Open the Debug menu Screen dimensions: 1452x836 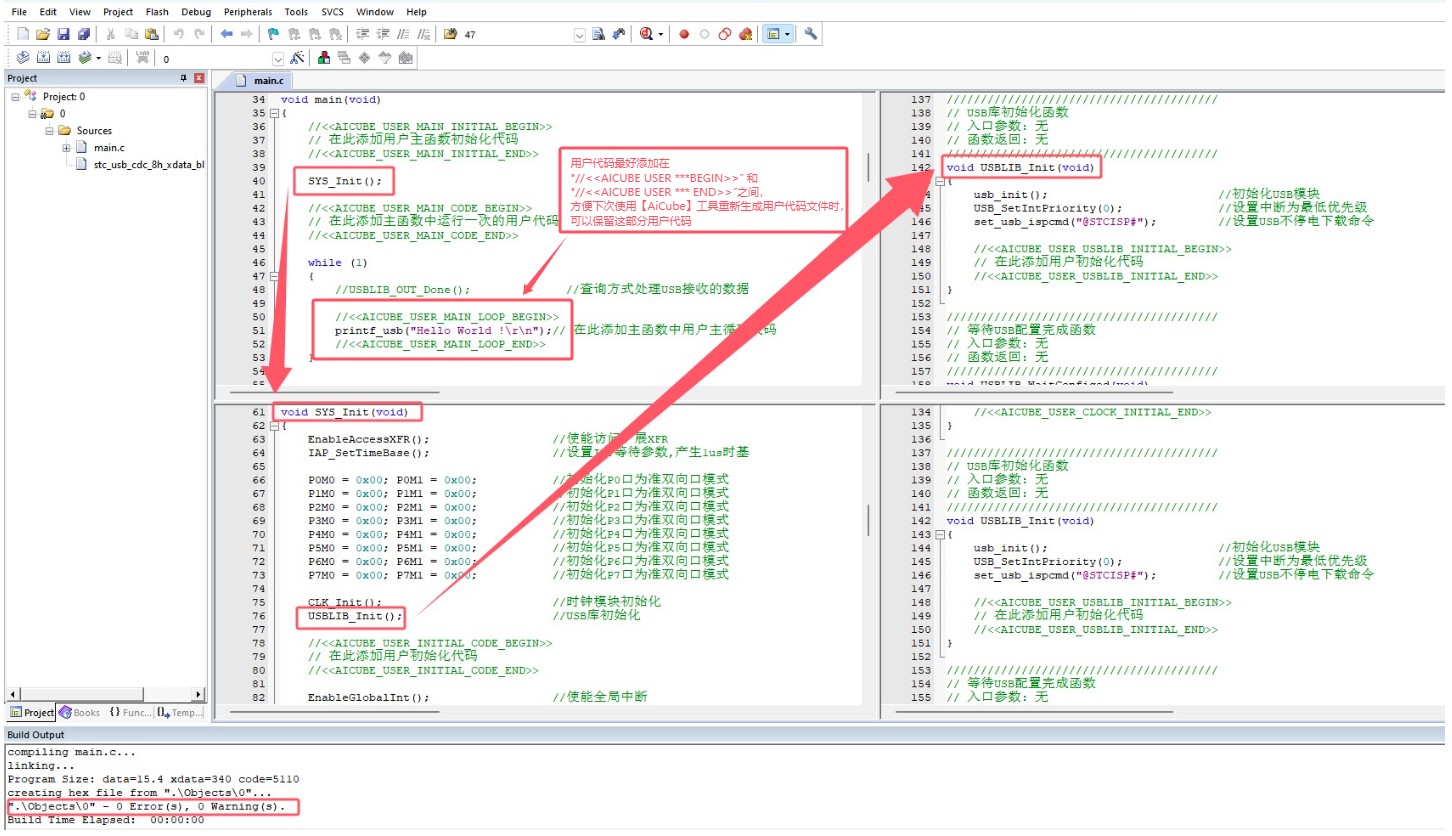click(196, 12)
